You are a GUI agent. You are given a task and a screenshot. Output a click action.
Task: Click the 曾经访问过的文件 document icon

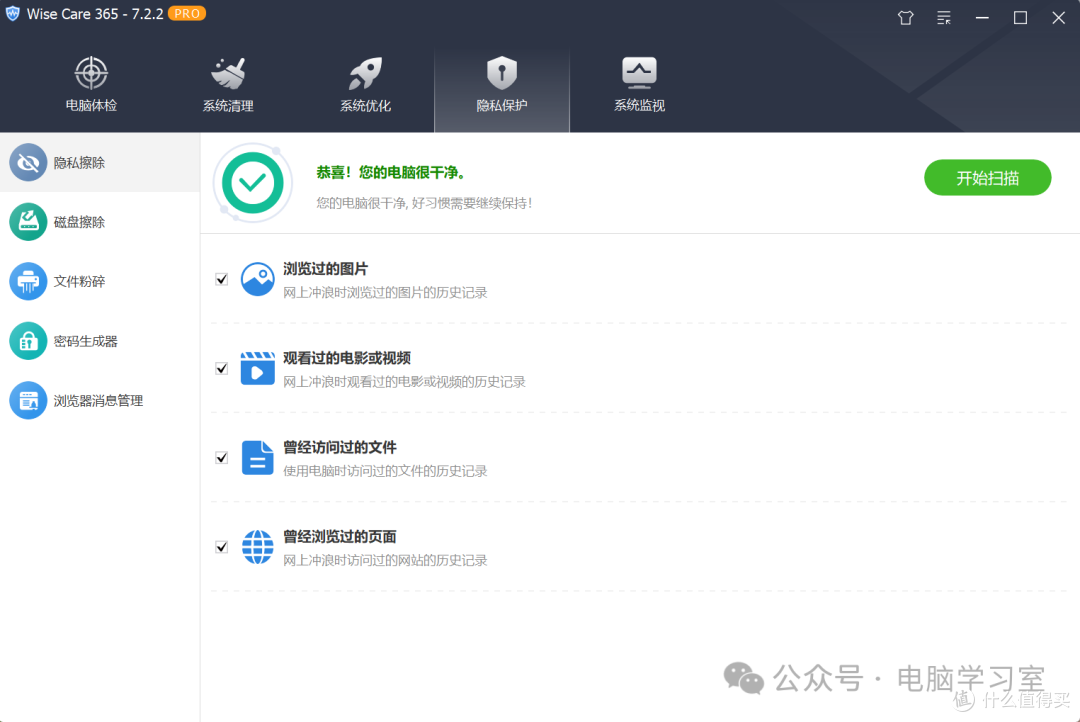coord(258,457)
